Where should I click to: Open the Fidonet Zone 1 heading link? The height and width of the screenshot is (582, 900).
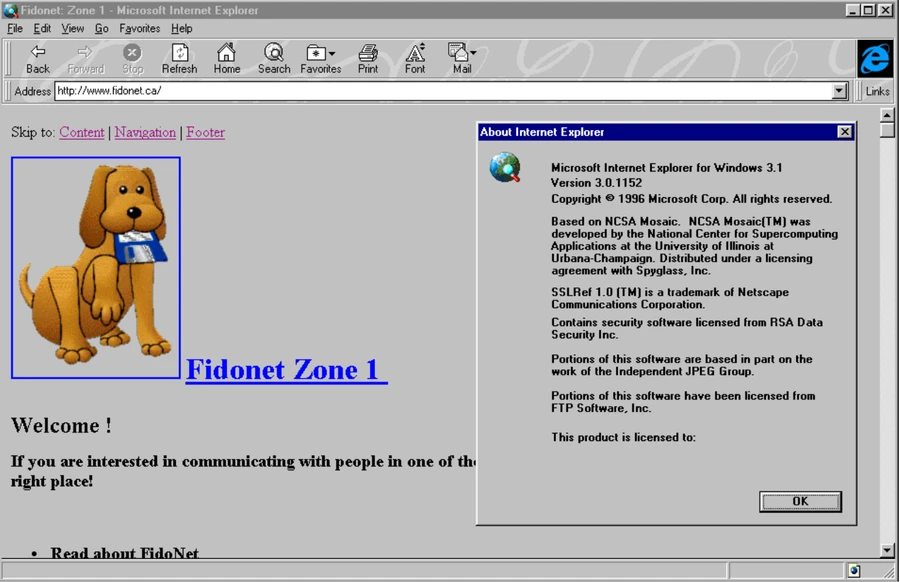point(286,370)
